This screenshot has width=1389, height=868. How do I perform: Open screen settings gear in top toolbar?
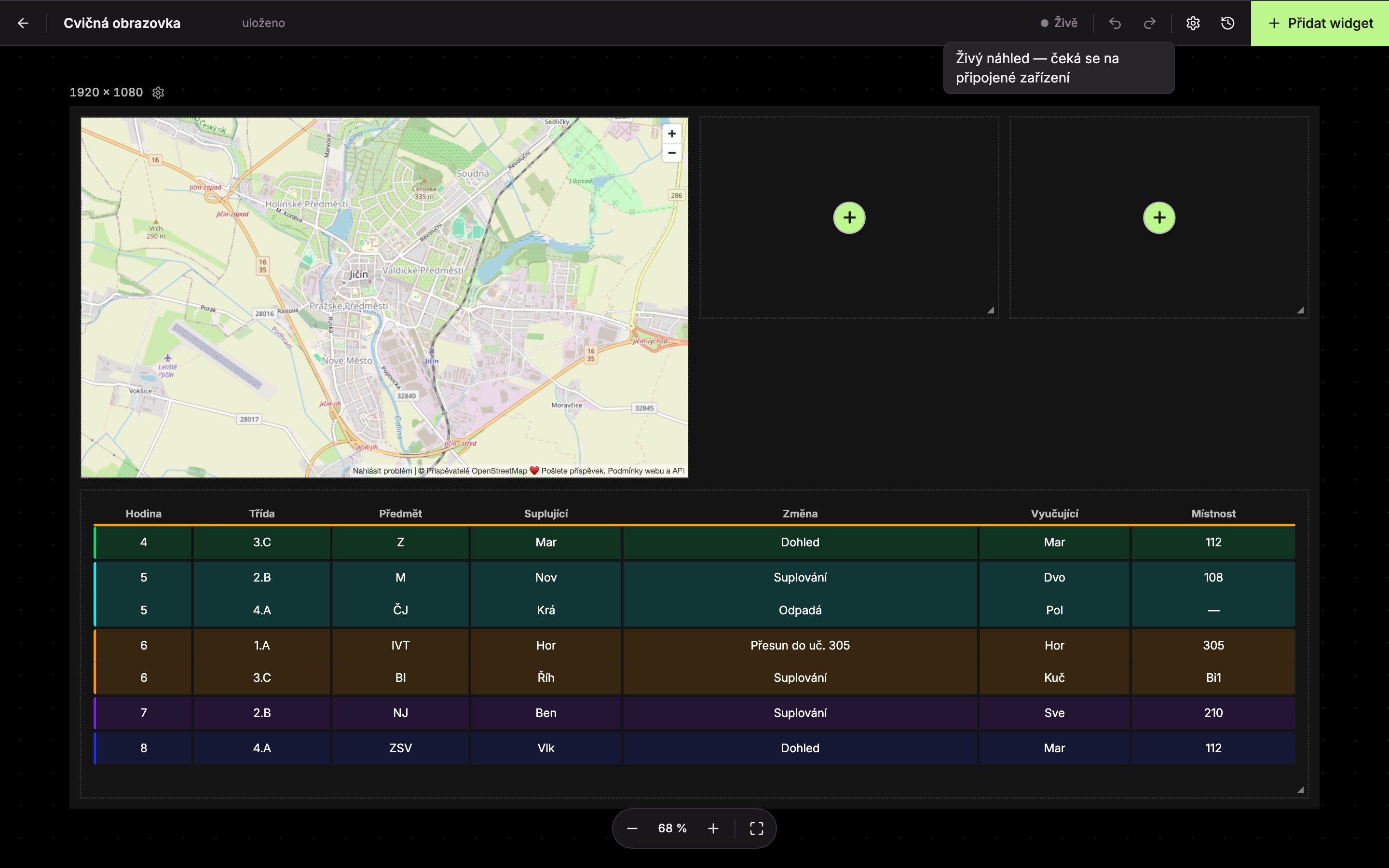(1193, 23)
